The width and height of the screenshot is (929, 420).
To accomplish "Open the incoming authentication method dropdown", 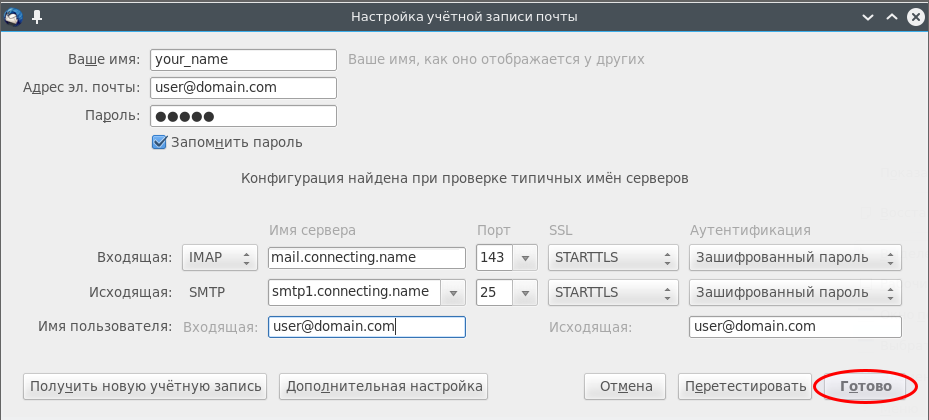I will click(x=795, y=258).
